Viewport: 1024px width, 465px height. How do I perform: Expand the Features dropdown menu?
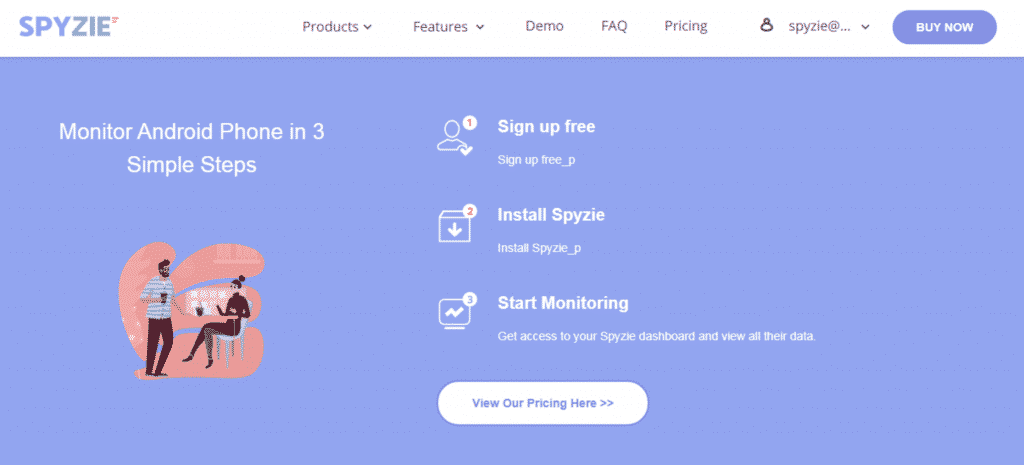click(x=449, y=27)
